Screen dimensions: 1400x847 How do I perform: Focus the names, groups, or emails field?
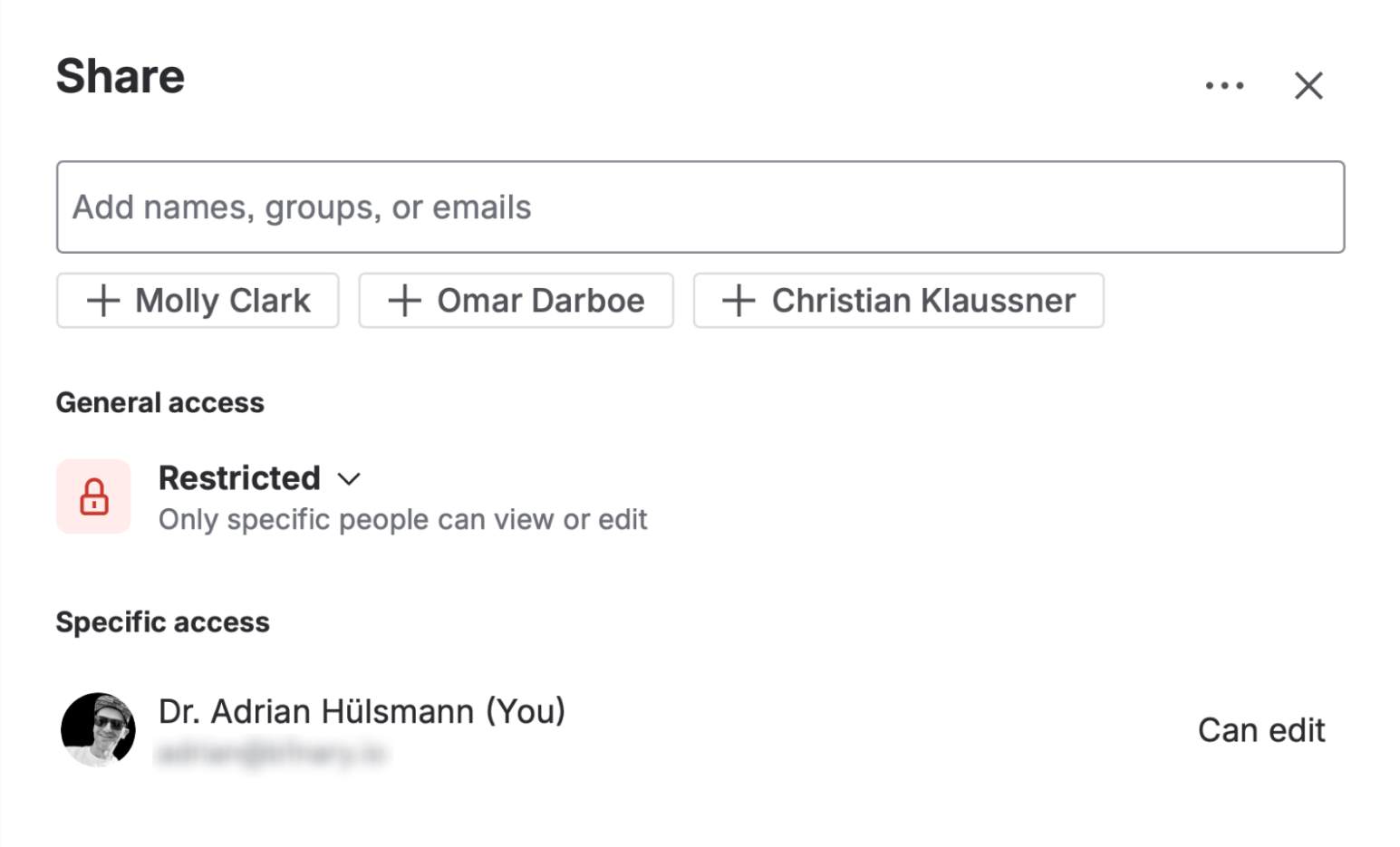pyautogui.click(x=700, y=207)
